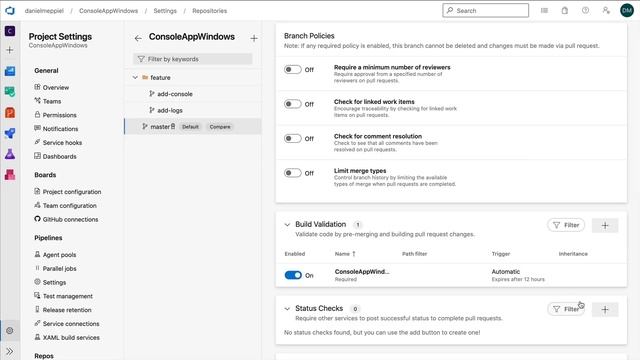Click the add new item plus icon in sidebar
The image size is (640, 360).
[x=10, y=50]
